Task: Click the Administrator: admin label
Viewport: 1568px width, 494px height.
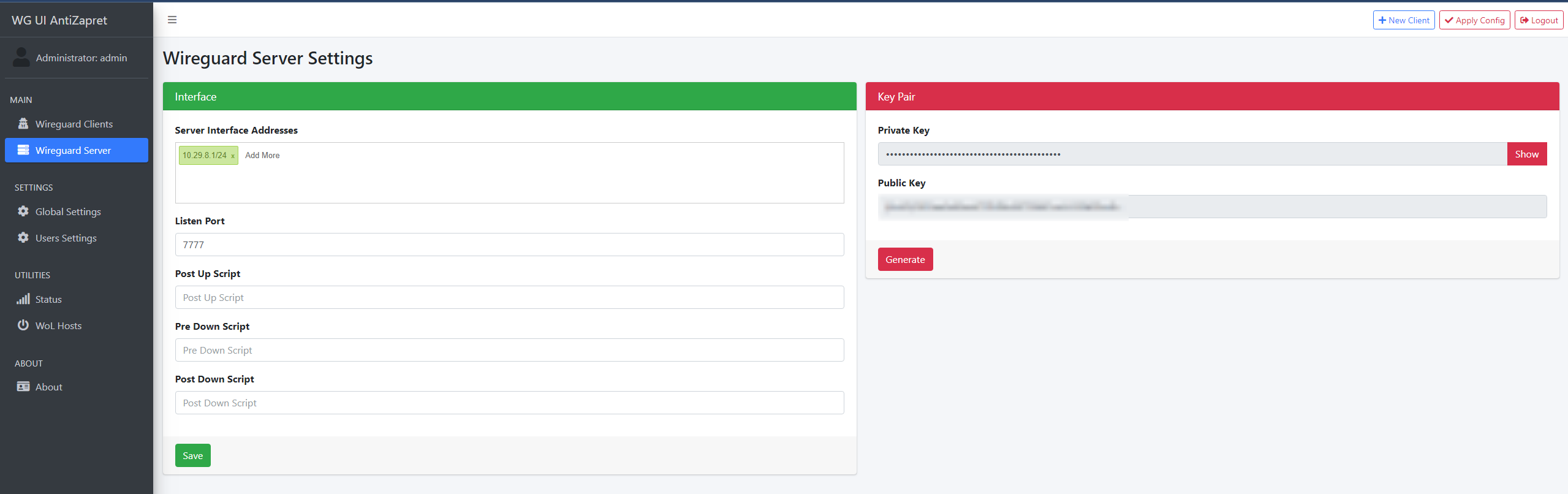Action: coord(81,58)
